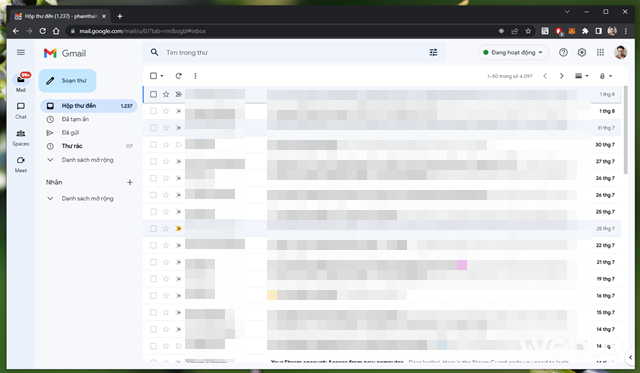Star the email dated 30 thg 7
This screenshot has height=373, width=640.
pos(166,144)
